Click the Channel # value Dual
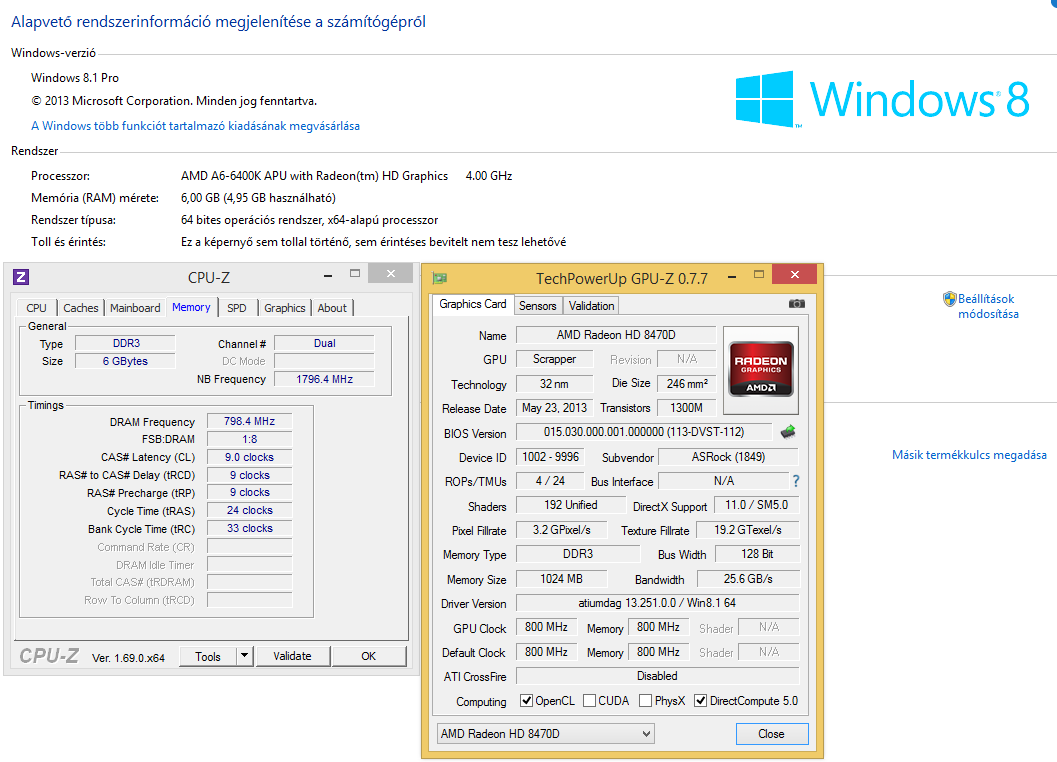The width and height of the screenshot is (1057, 762). click(x=324, y=343)
